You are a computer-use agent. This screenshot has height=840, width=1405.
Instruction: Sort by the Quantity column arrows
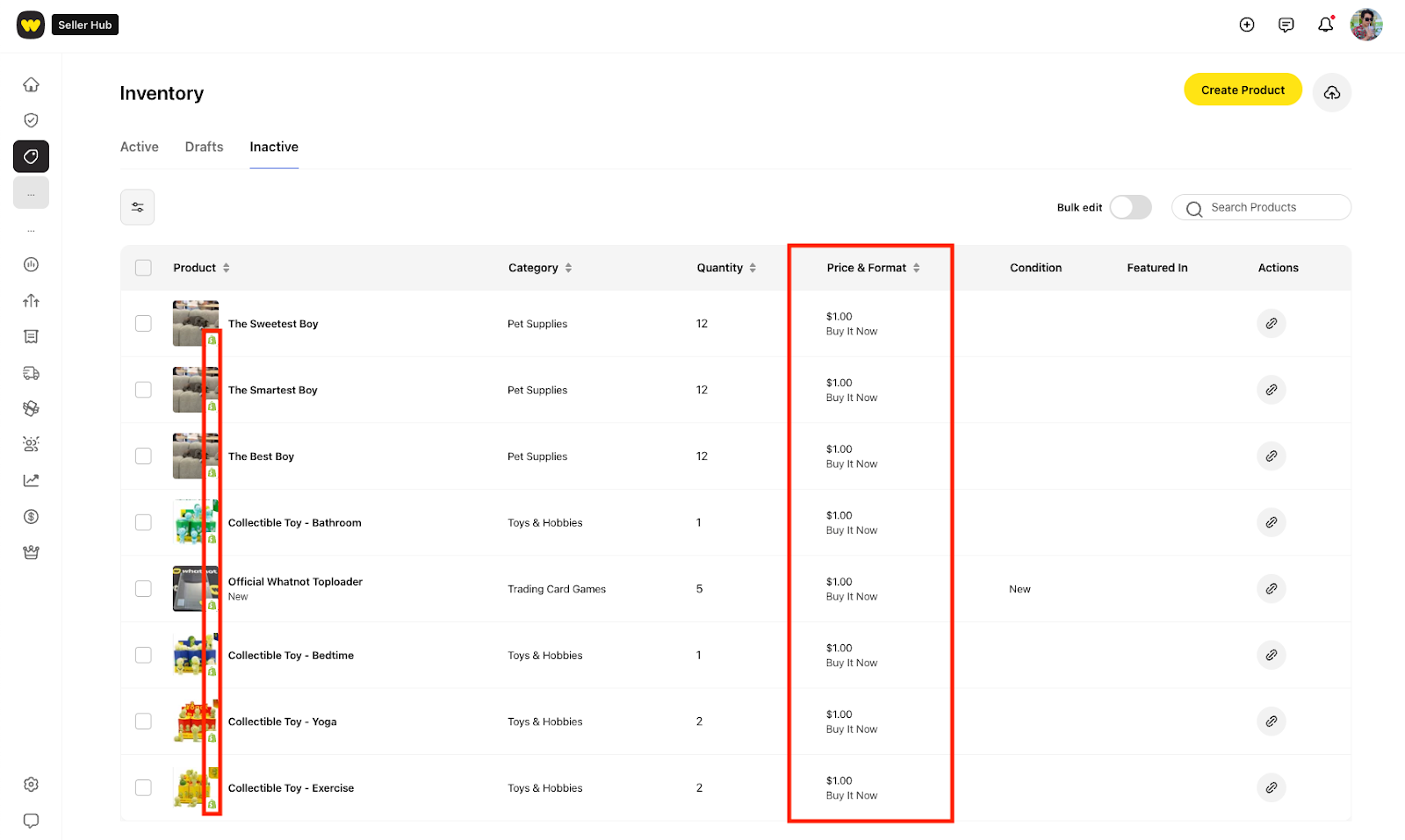tap(753, 268)
